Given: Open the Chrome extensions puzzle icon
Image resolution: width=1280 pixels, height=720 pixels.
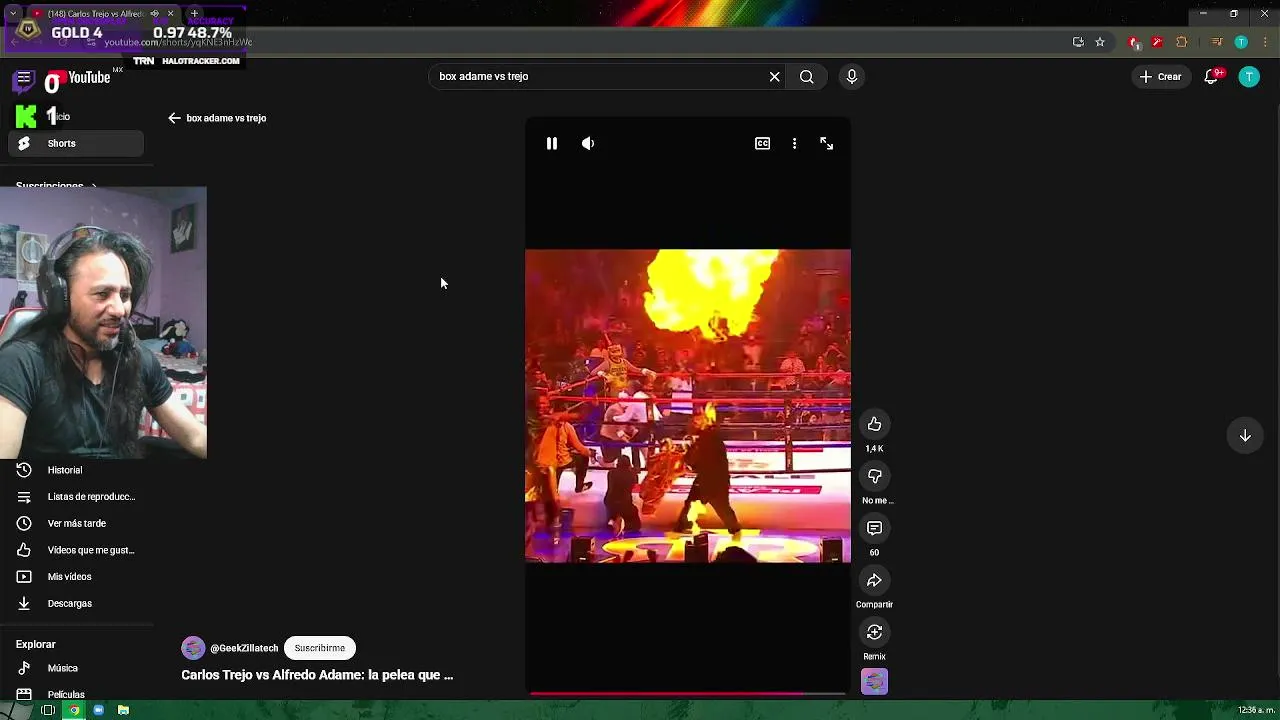Looking at the screenshot, I should pyautogui.click(x=1182, y=42).
